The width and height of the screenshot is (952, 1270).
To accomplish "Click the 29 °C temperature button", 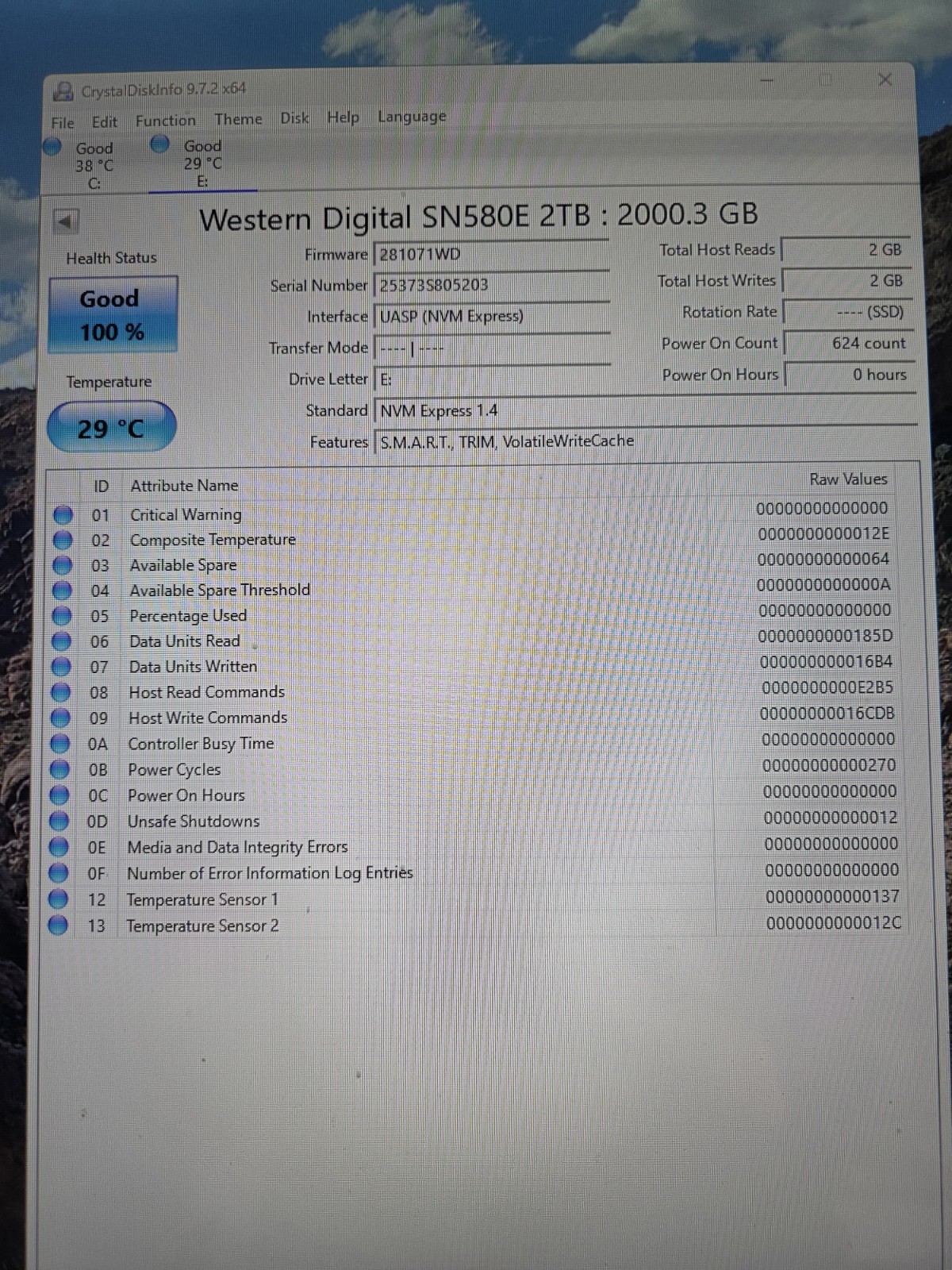I will [x=111, y=429].
